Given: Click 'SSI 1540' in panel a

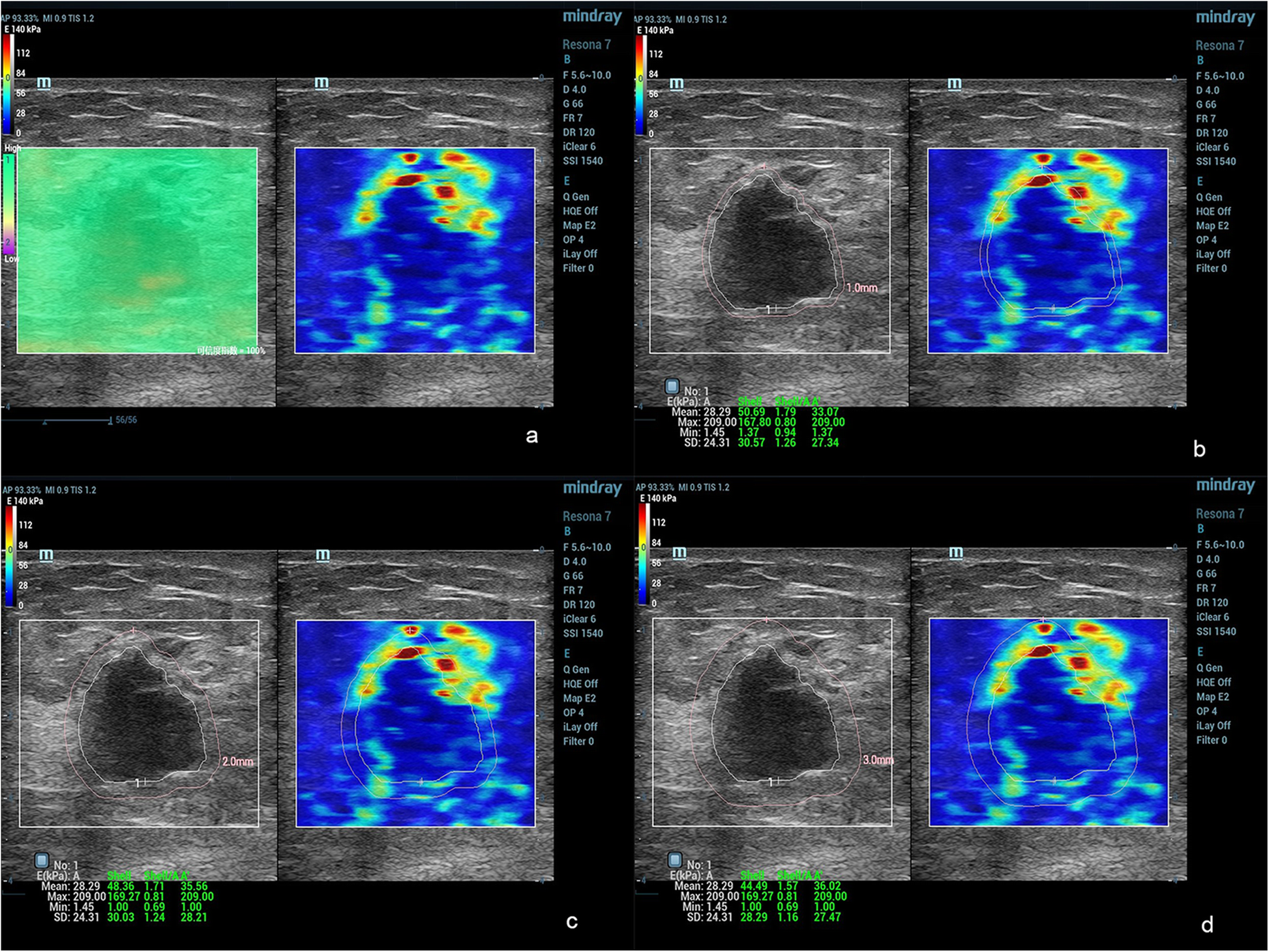Looking at the screenshot, I should pos(583,160).
